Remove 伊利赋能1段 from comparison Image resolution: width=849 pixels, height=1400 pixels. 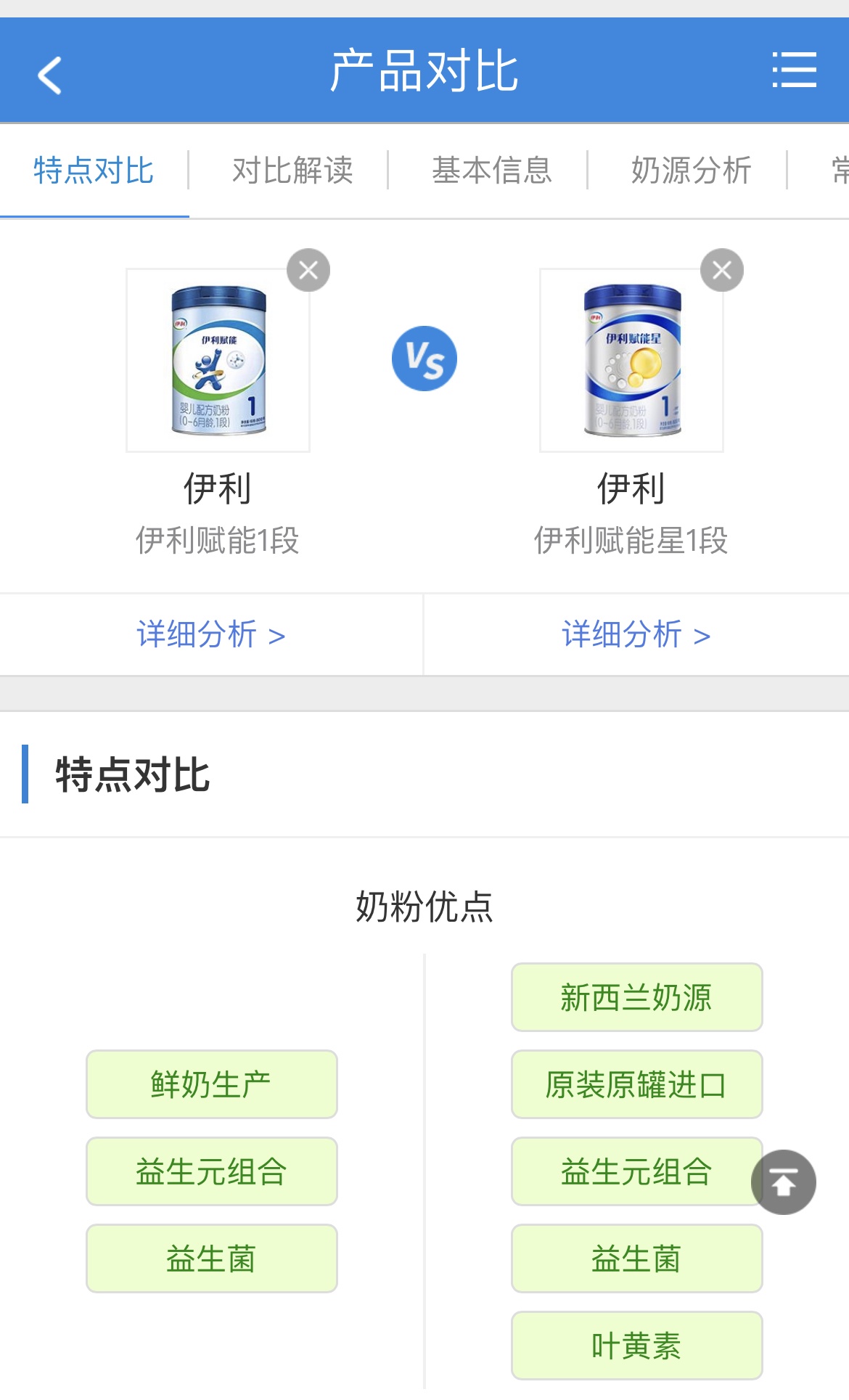pyautogui.click(x=308, y=271)
